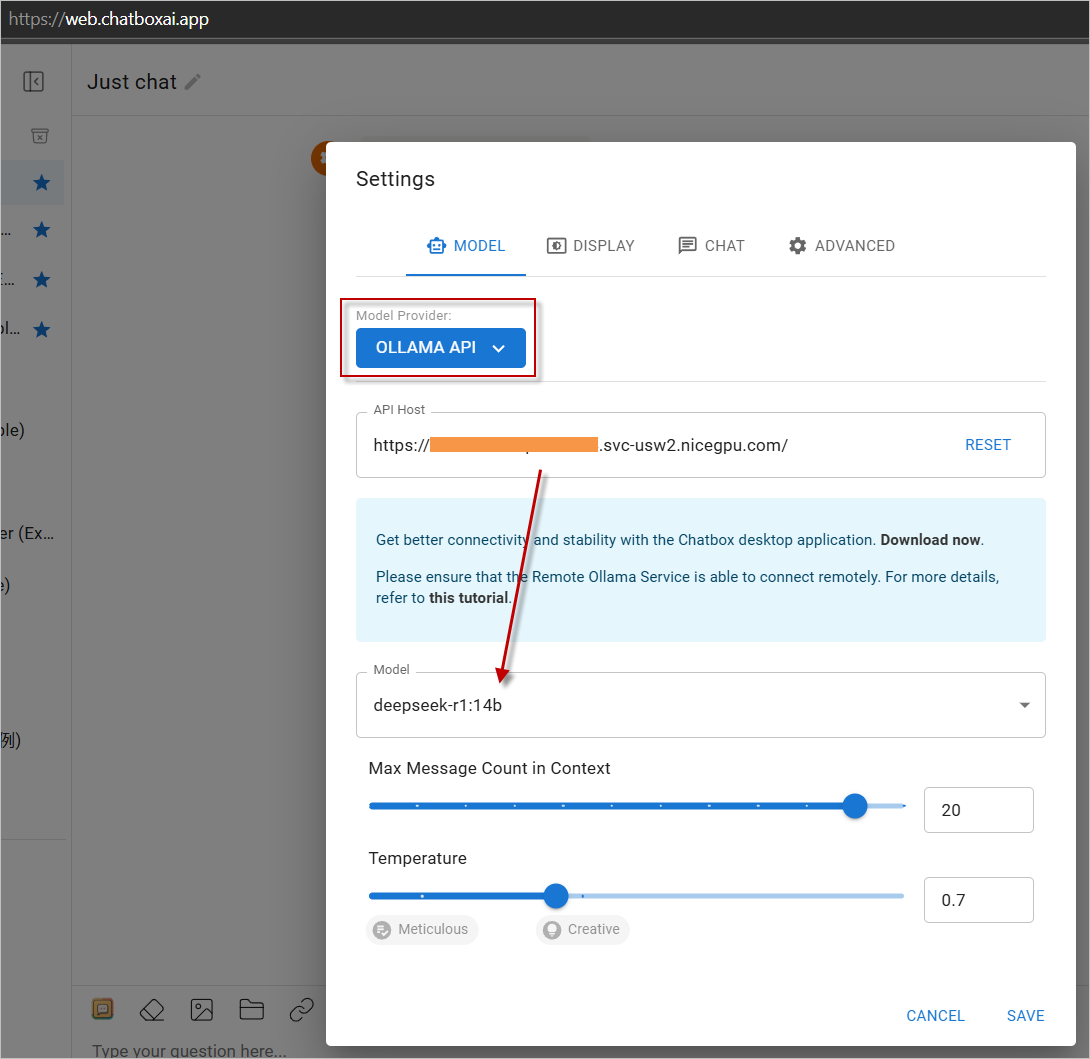The image size is (1090, 1059).
Task: Go to the CHAT settings tab
Action: (x=711, y=246)
